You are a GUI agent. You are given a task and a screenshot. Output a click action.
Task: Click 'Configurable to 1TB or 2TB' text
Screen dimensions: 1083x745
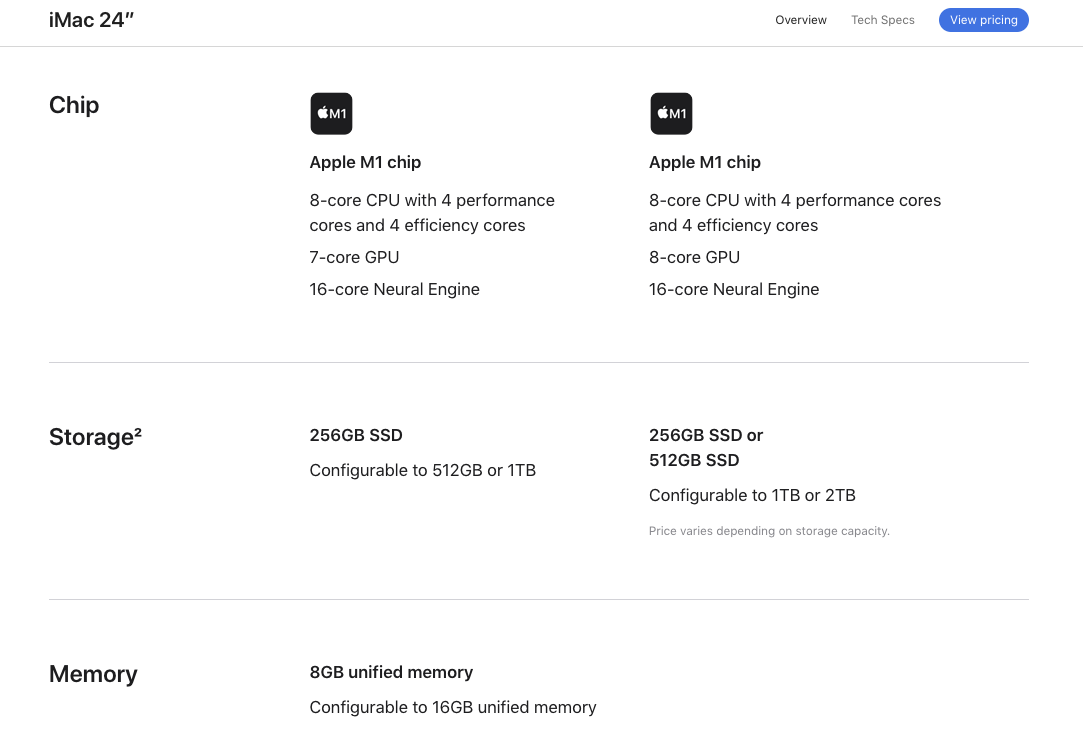point(752,495)
